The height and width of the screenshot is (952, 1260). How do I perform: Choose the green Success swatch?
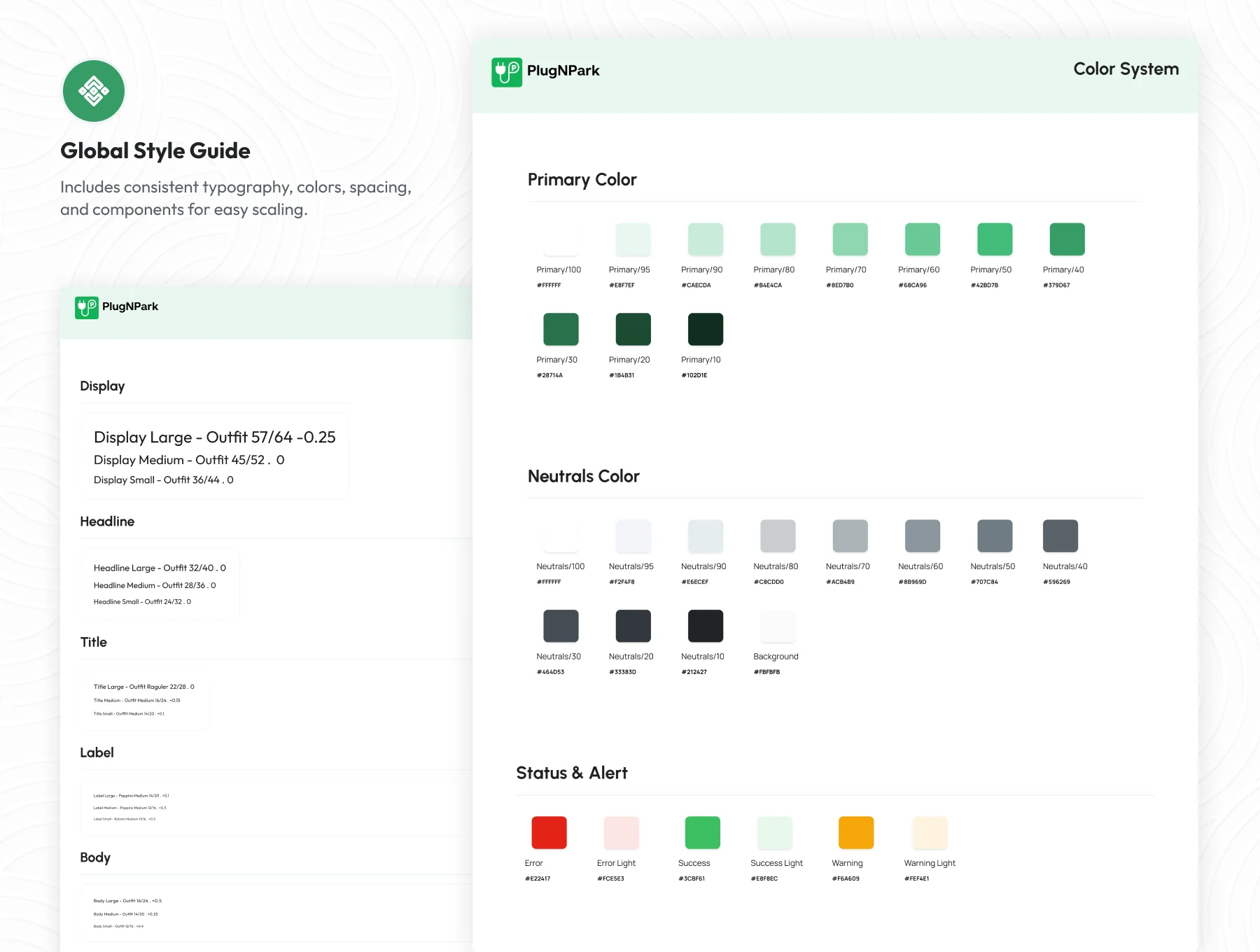(x=703, y=833)
